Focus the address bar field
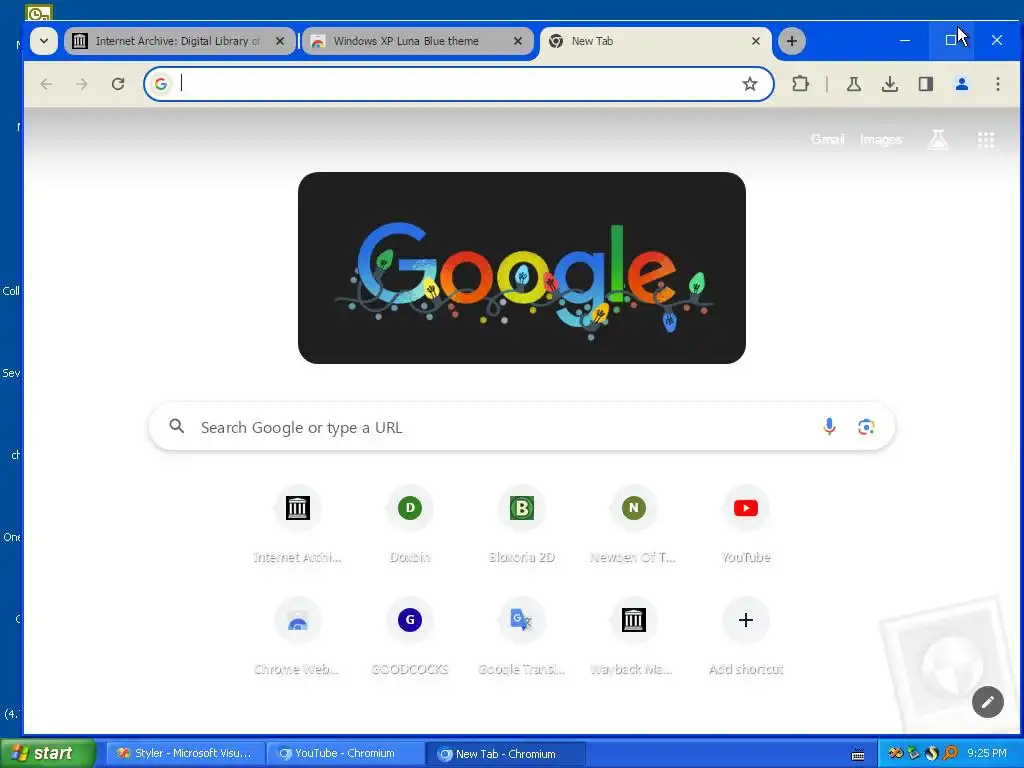Viewport: 1024px width, 768px height. tap(458, 84)
